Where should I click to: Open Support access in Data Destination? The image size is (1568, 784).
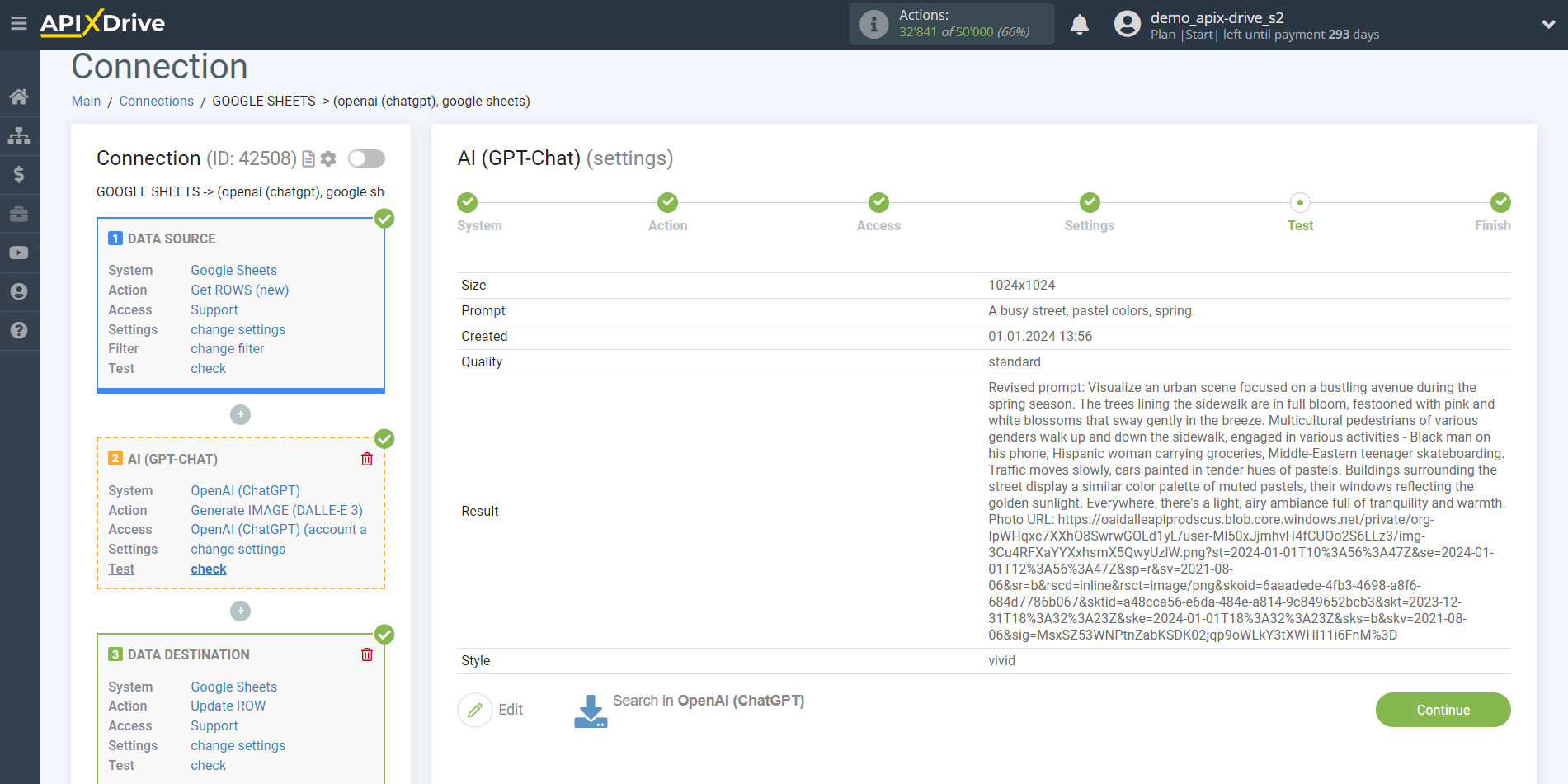click(214, 725)
